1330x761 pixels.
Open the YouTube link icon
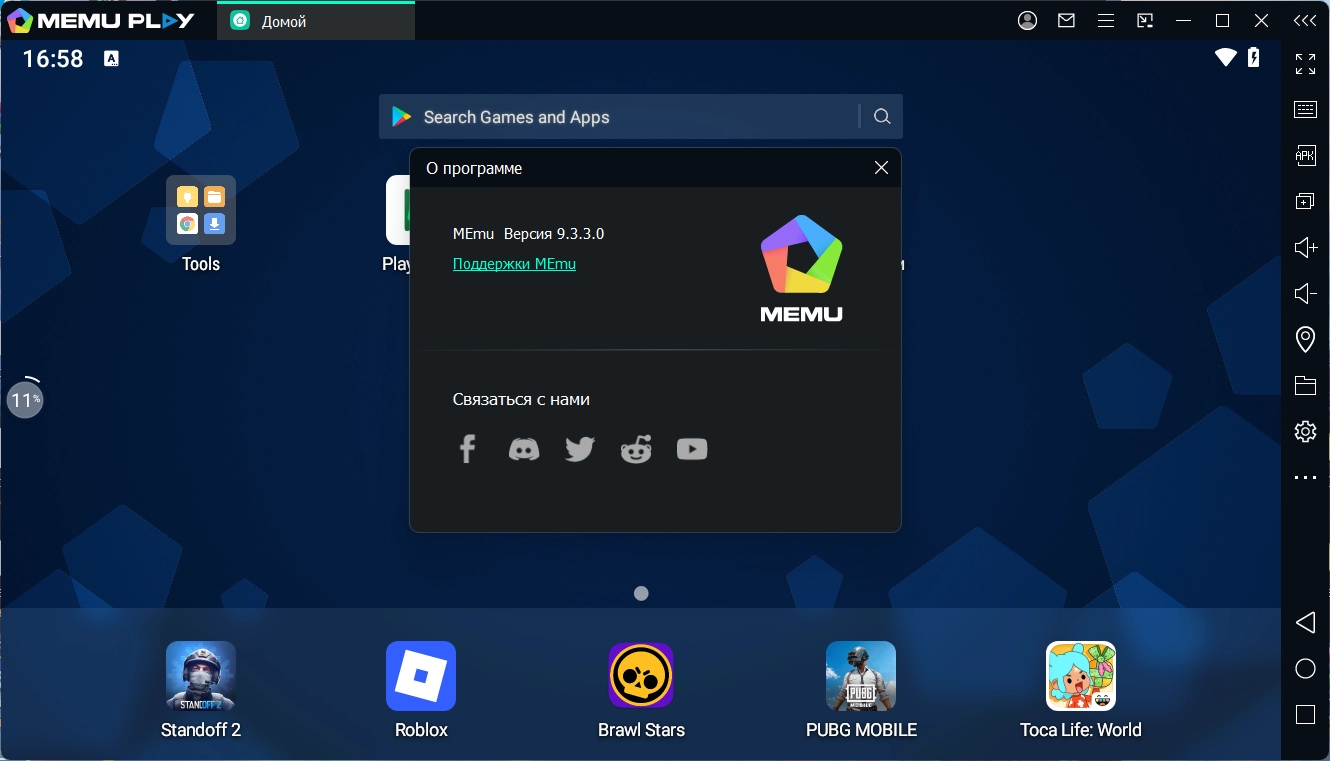pyautogui.click(x=692, y=449)
